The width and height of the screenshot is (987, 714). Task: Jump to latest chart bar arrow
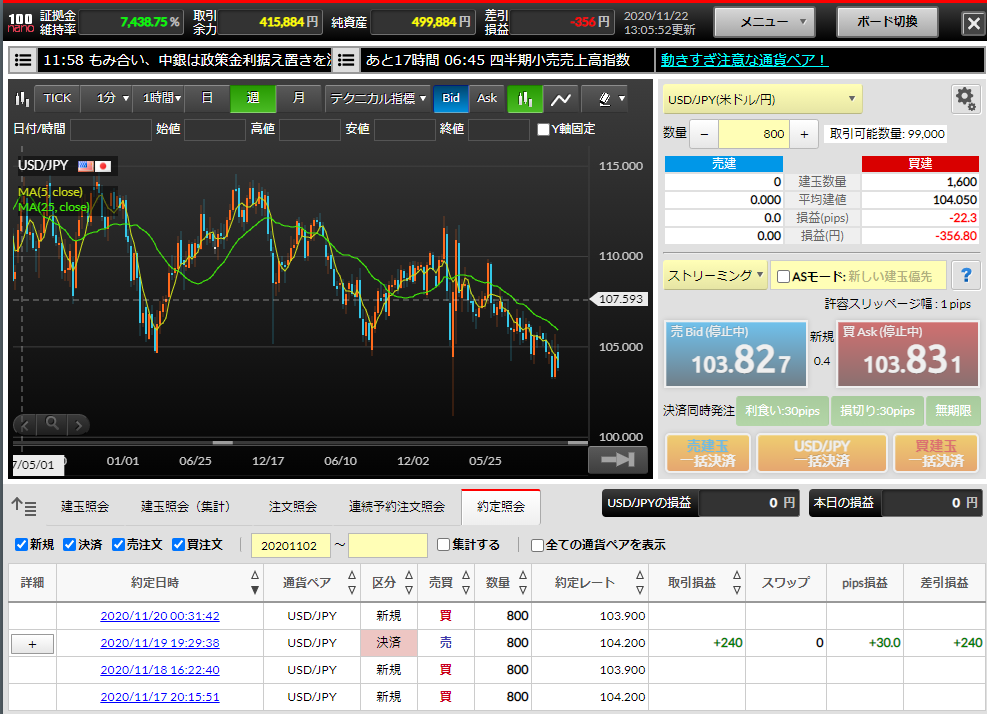618,460
